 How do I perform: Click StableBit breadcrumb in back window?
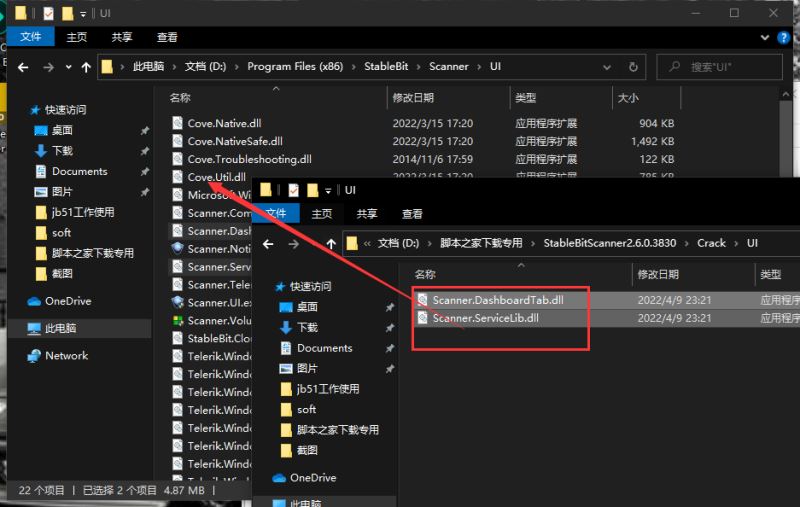pos(386,66)
